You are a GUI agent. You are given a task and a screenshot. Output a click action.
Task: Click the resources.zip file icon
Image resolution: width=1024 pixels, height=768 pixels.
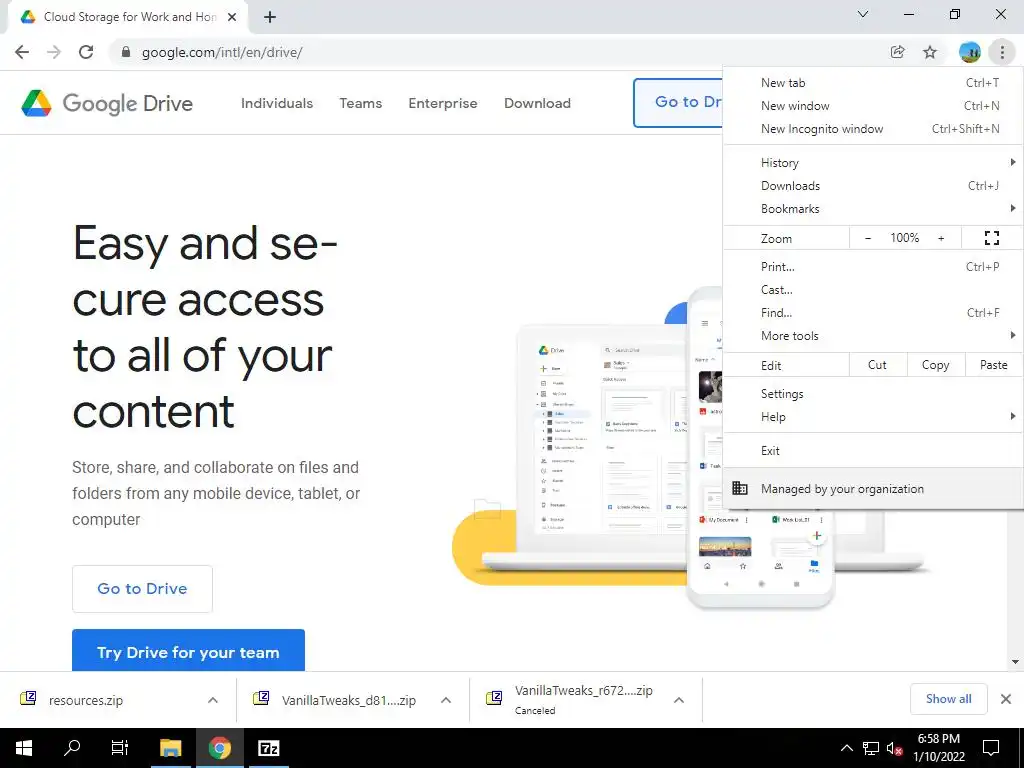click(x=28, y=698)
